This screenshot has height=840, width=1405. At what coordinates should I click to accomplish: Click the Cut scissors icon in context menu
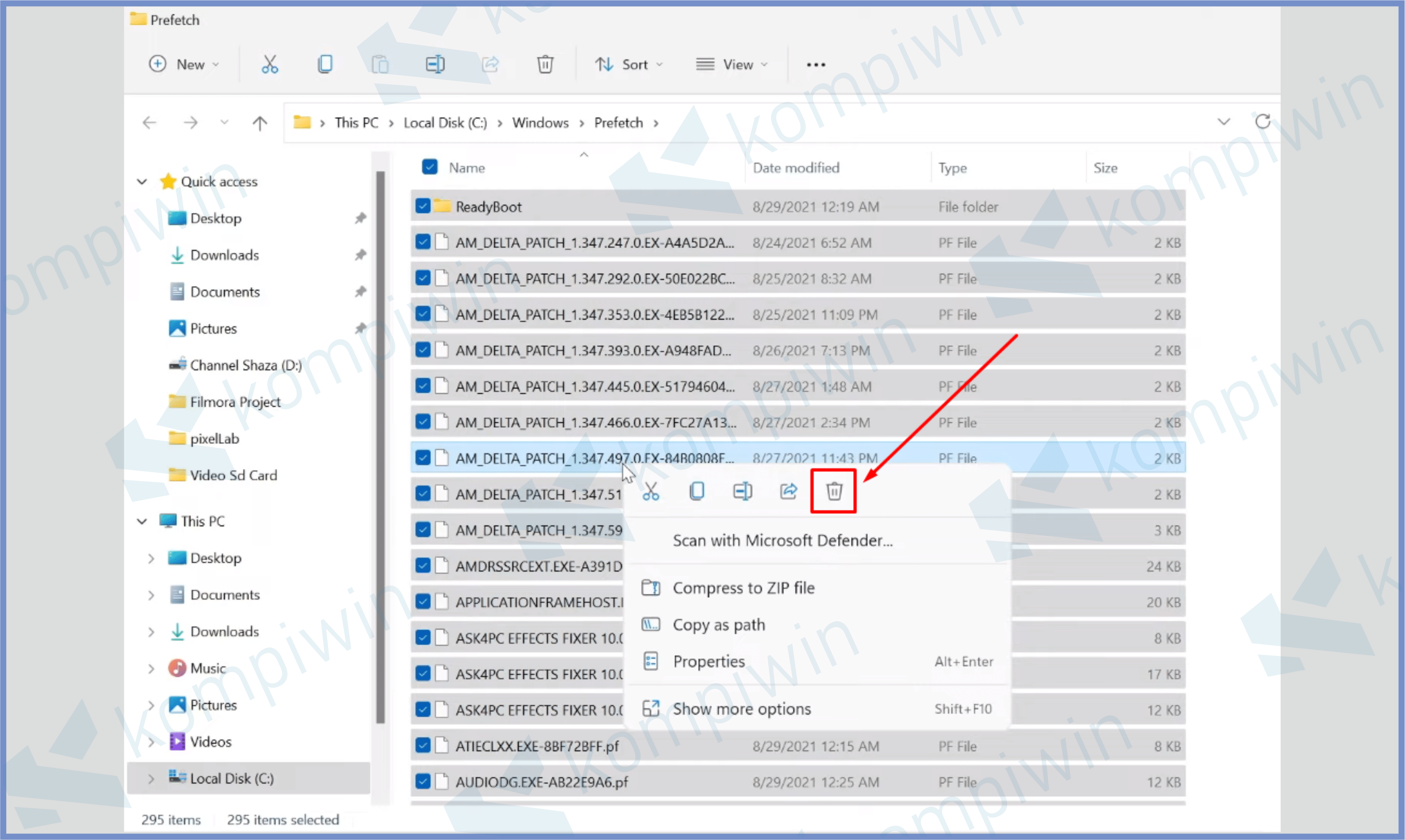click(x=651, y=491)
